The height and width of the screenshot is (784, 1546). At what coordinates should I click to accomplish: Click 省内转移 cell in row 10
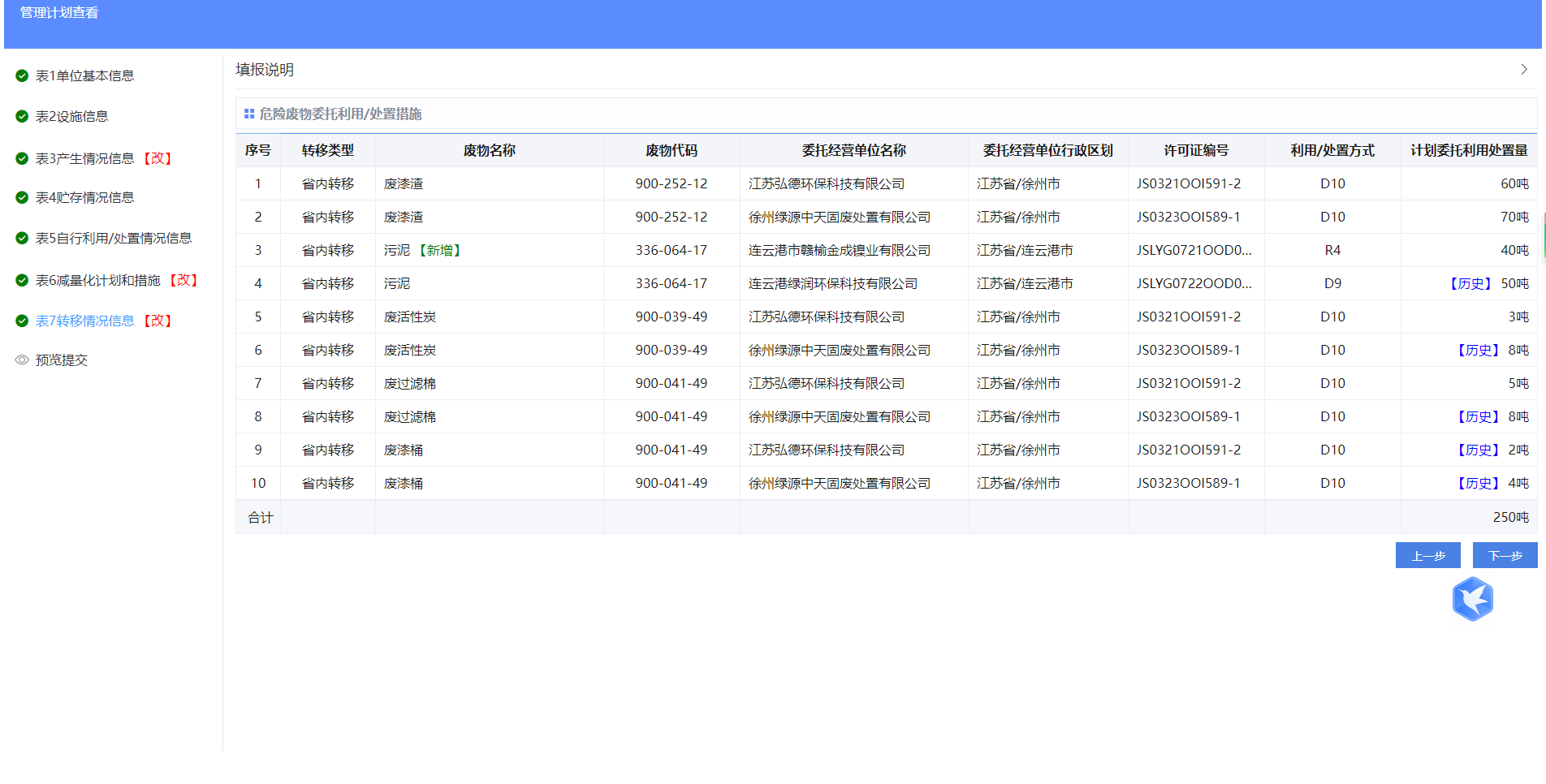pos(327,483)
